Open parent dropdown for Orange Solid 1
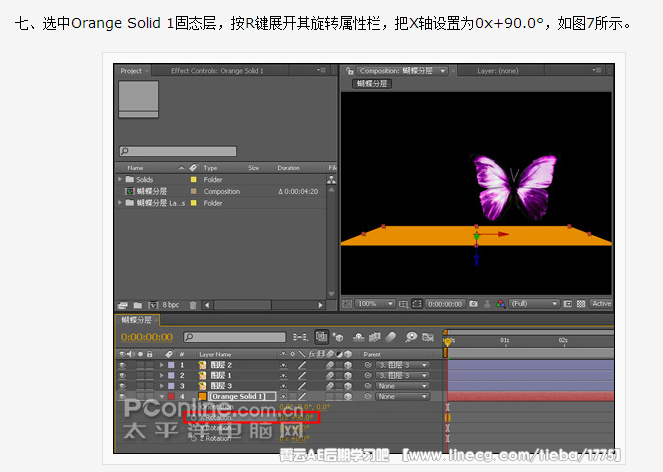663x472 pixels. pyautogui.click(x=402, y=397)
